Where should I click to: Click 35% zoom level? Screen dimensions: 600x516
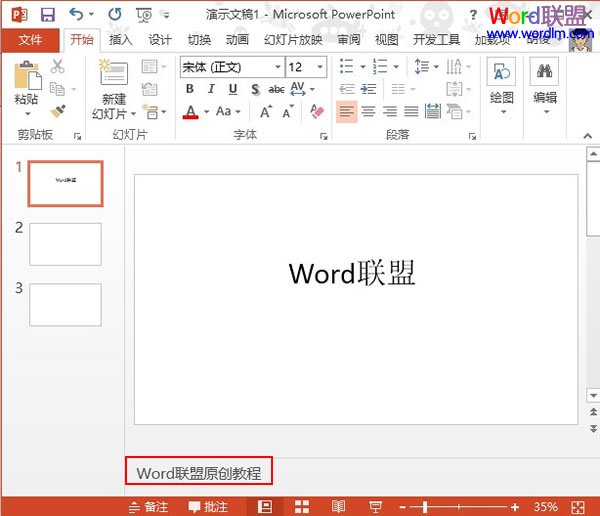[546, 507]
